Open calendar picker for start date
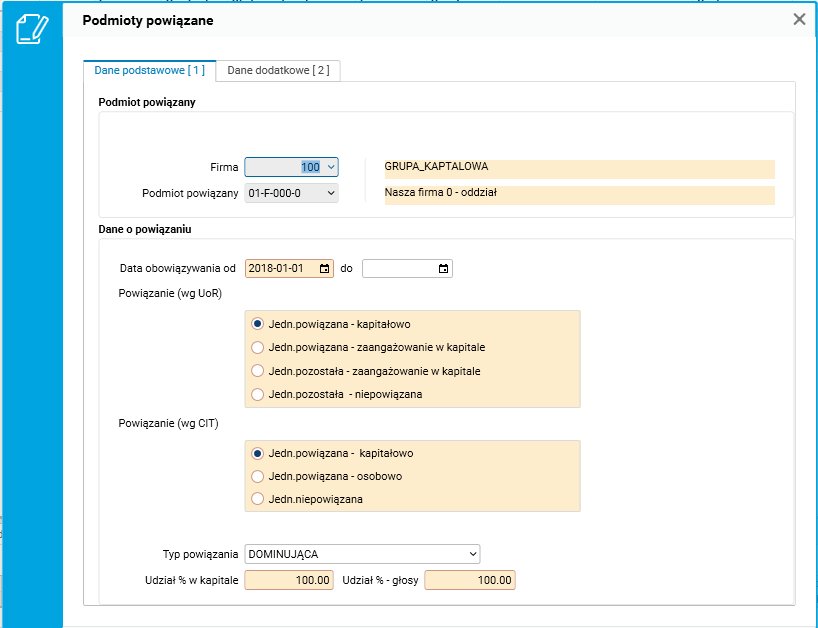Screen dimensions: 818x628 [325, 269]
